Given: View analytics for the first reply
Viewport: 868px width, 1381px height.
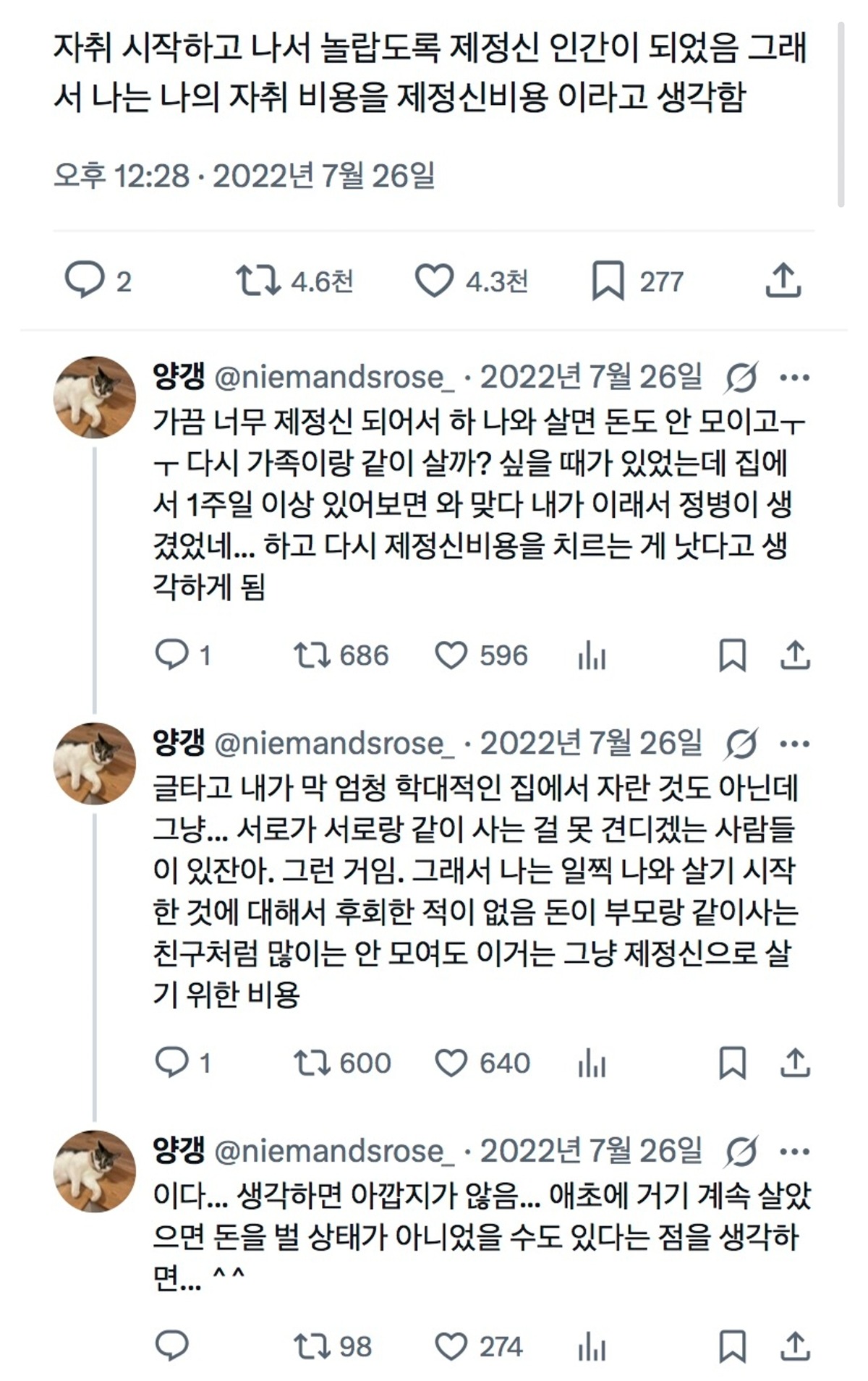Looking at the screenshot, I should [x=592, y=655].
